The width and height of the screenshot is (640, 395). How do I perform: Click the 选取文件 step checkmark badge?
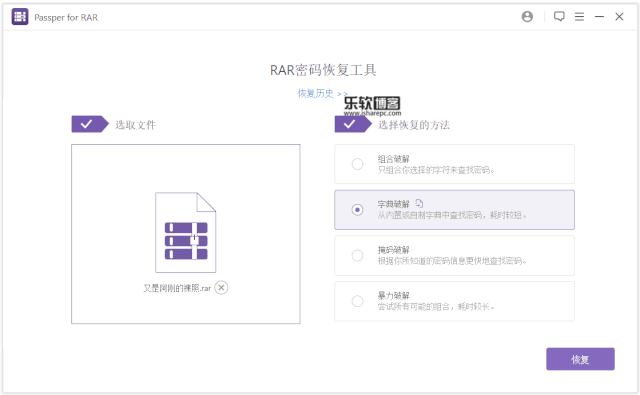pos(90,124)
